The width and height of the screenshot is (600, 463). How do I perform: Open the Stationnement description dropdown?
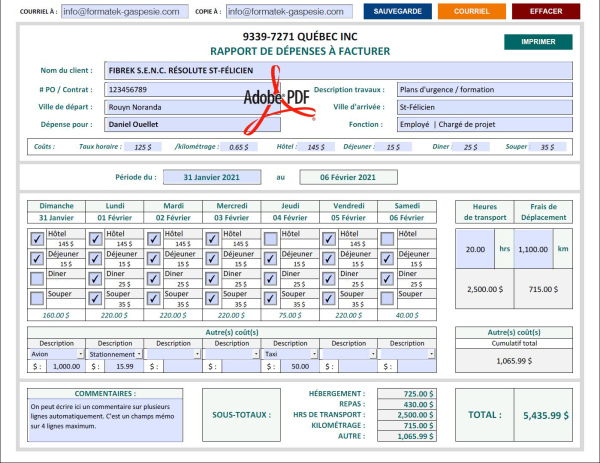coord(138,354)
